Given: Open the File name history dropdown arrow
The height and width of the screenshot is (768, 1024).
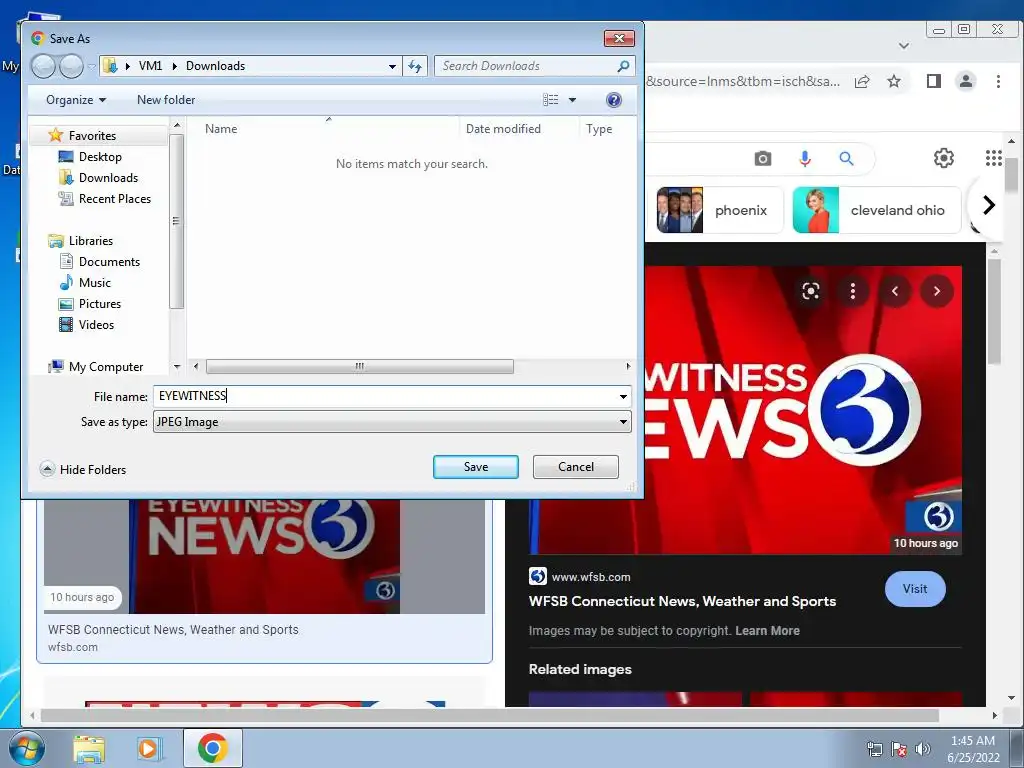Looking at the screenshot, I should tap(623, 396).
